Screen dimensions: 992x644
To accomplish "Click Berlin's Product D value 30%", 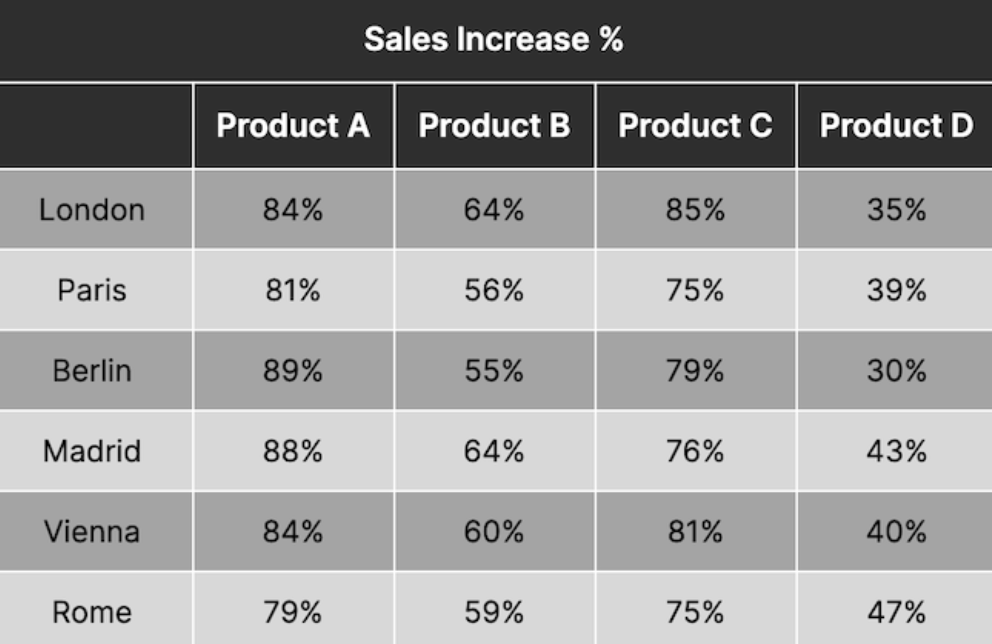I will (x=895, y=371).
